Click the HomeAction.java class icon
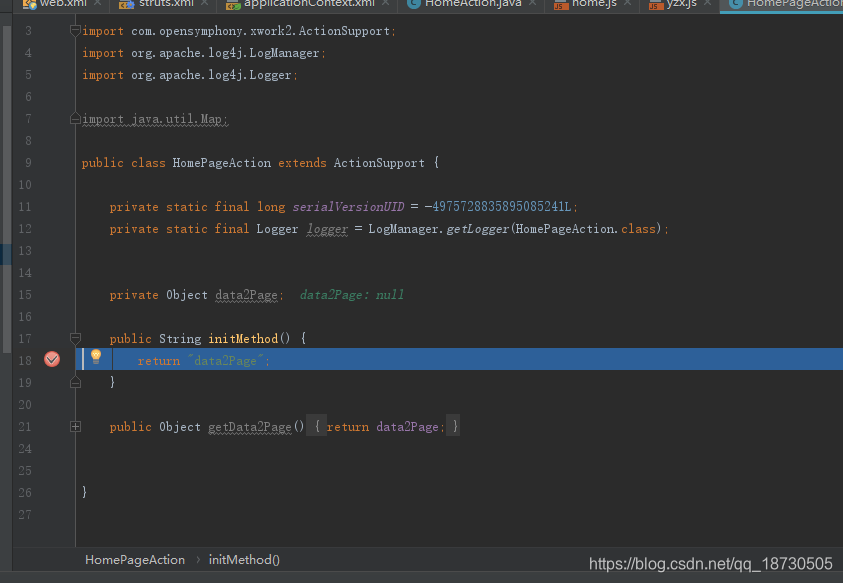 [x=413, y=4]
